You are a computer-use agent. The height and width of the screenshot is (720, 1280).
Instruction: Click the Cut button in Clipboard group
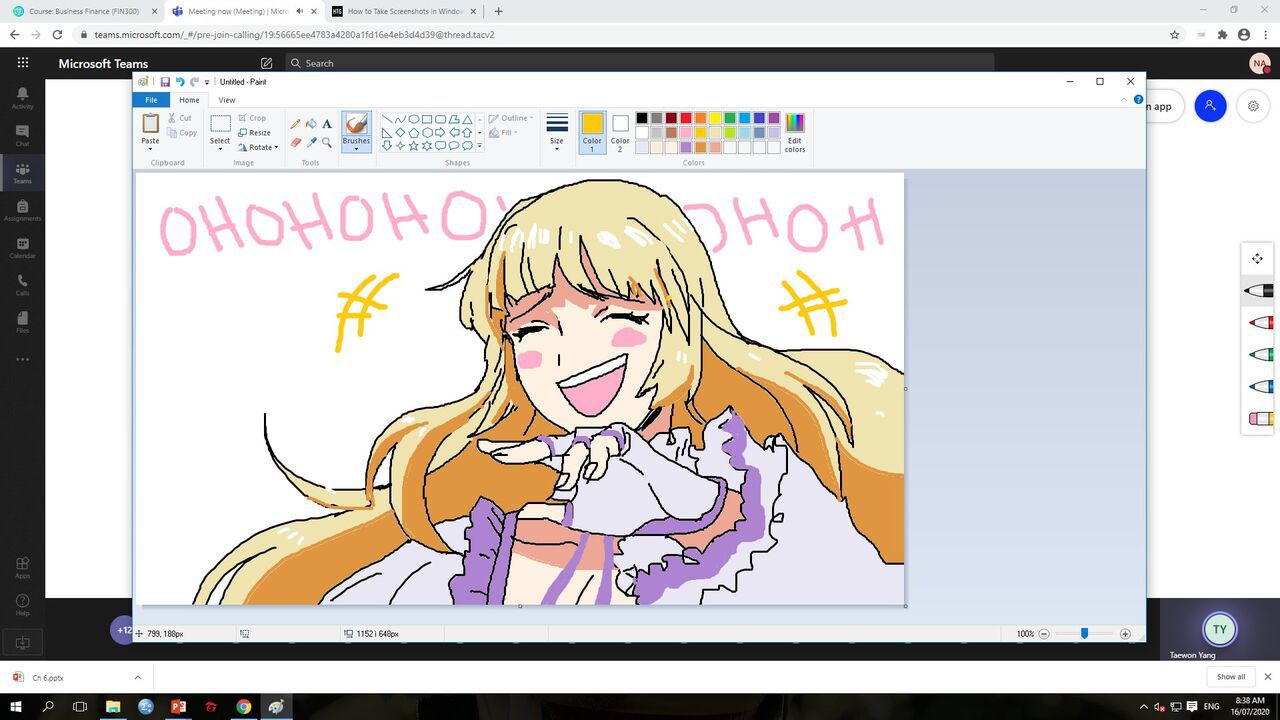pos(180,118)
